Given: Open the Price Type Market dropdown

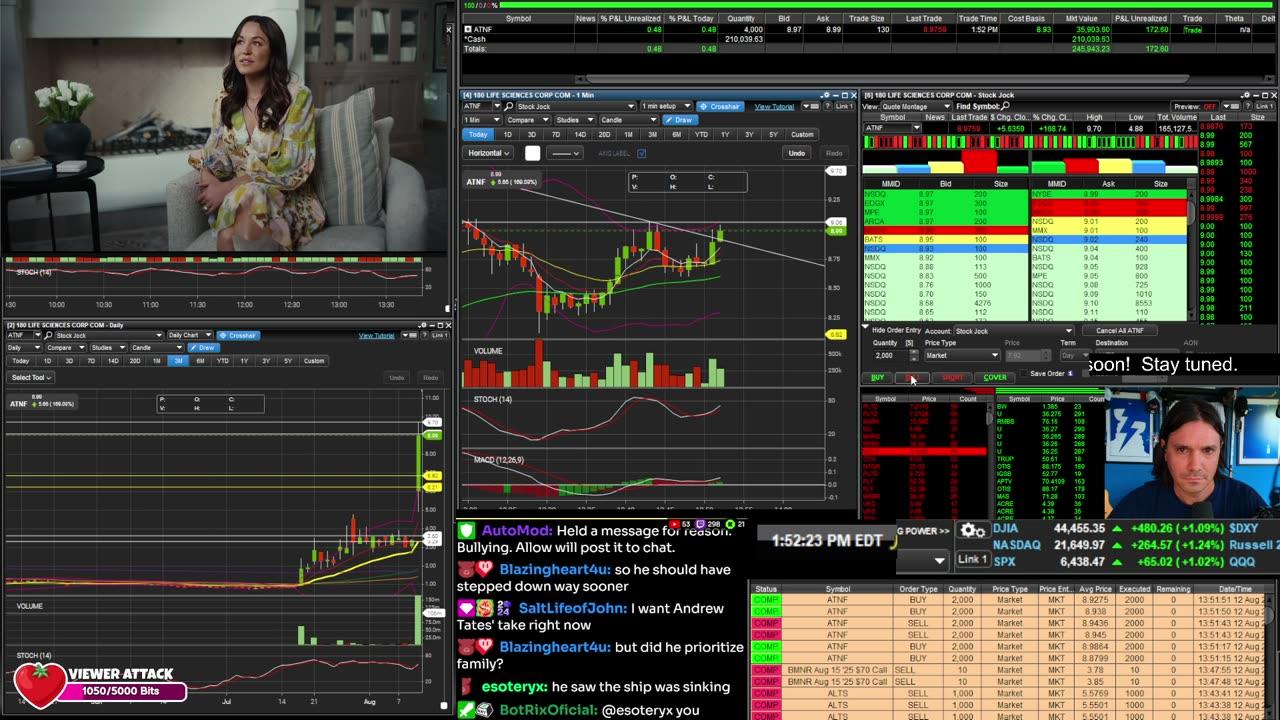Looking at the screenshot, I should [962, 355].
